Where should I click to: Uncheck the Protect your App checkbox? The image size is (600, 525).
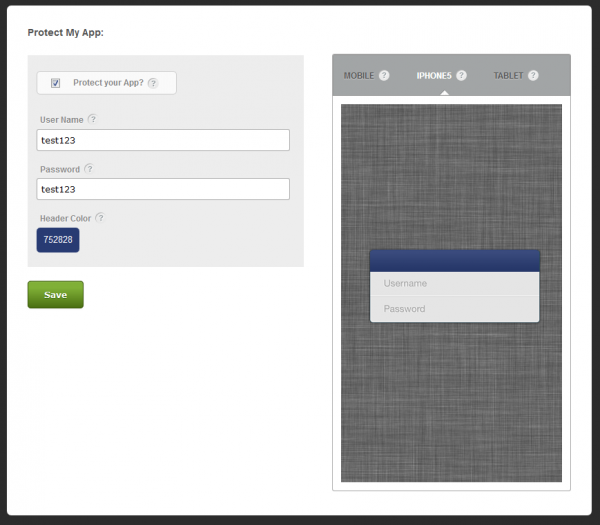[55, 83]
